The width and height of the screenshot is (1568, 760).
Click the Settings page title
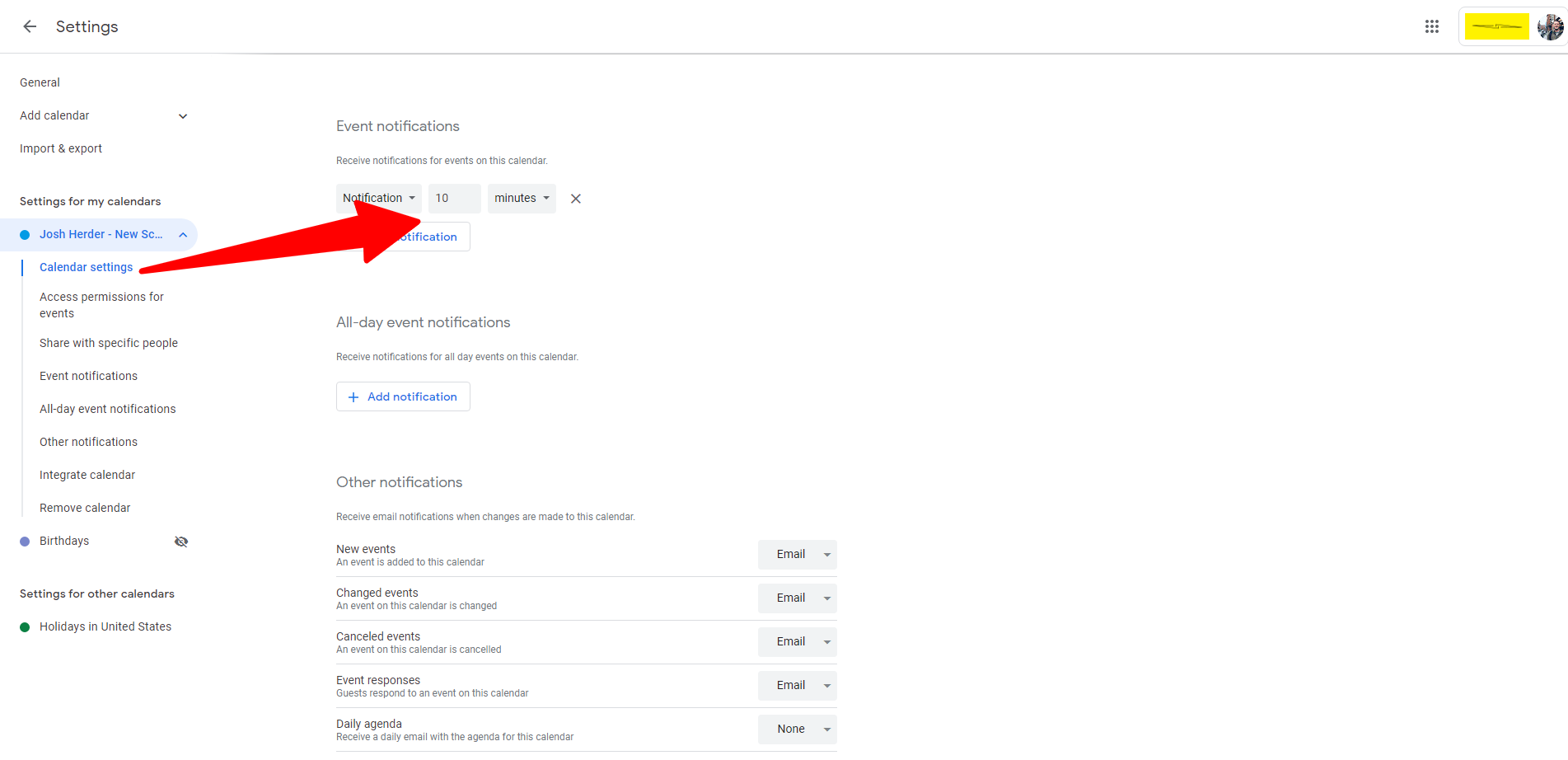[87, 26]
